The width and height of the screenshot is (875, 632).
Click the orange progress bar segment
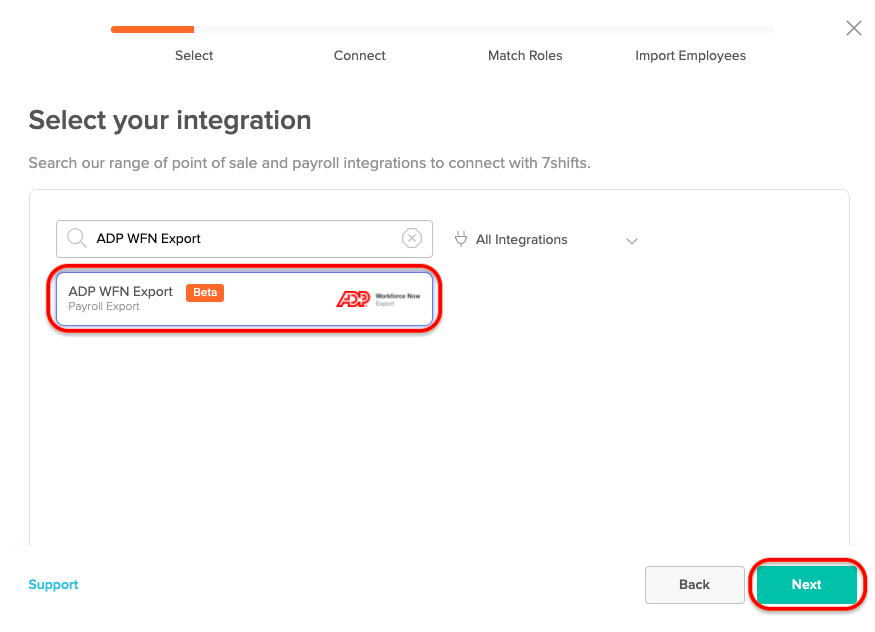(x=152, y=30)
